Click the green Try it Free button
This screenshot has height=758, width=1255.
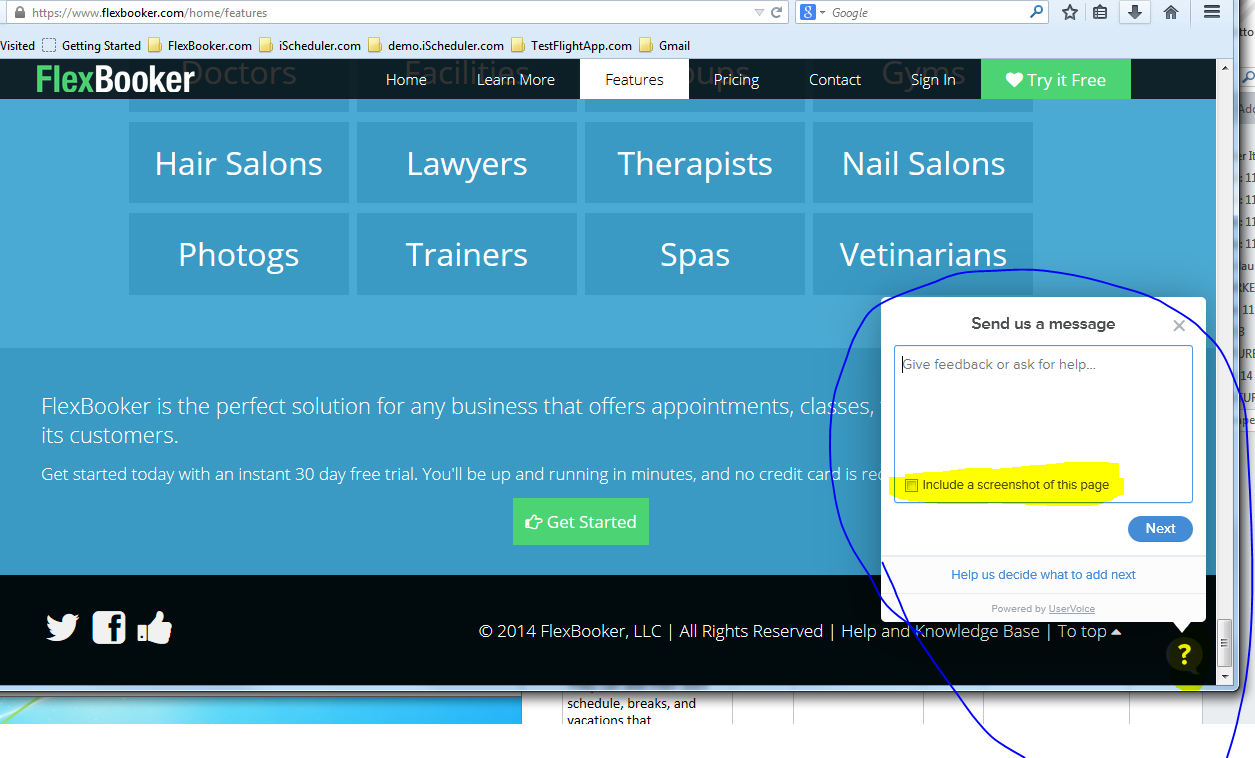coord(1056,80)
